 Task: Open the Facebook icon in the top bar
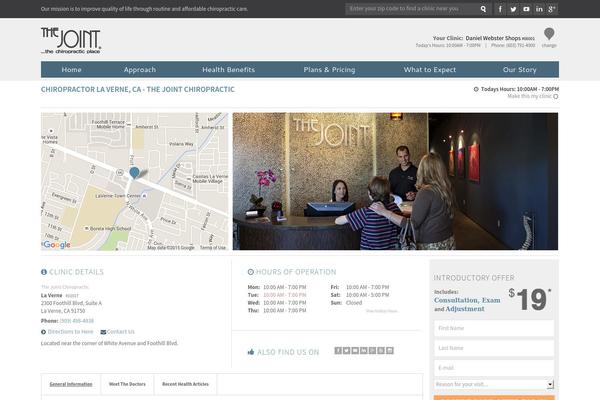pos(500,9)
